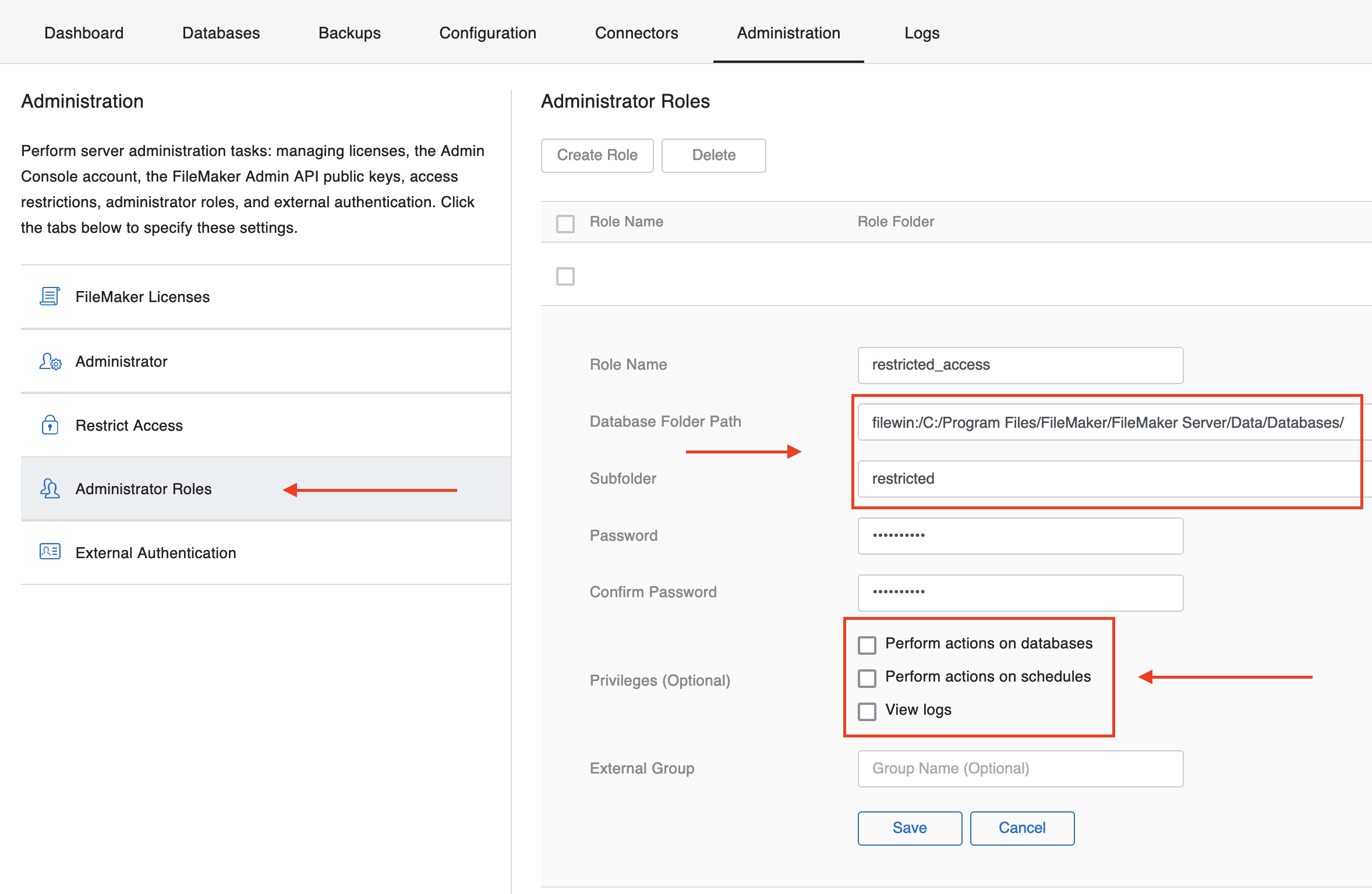Click the Create Role button
Viewport: 1372px width, 894px height.
tap(597, 155)
